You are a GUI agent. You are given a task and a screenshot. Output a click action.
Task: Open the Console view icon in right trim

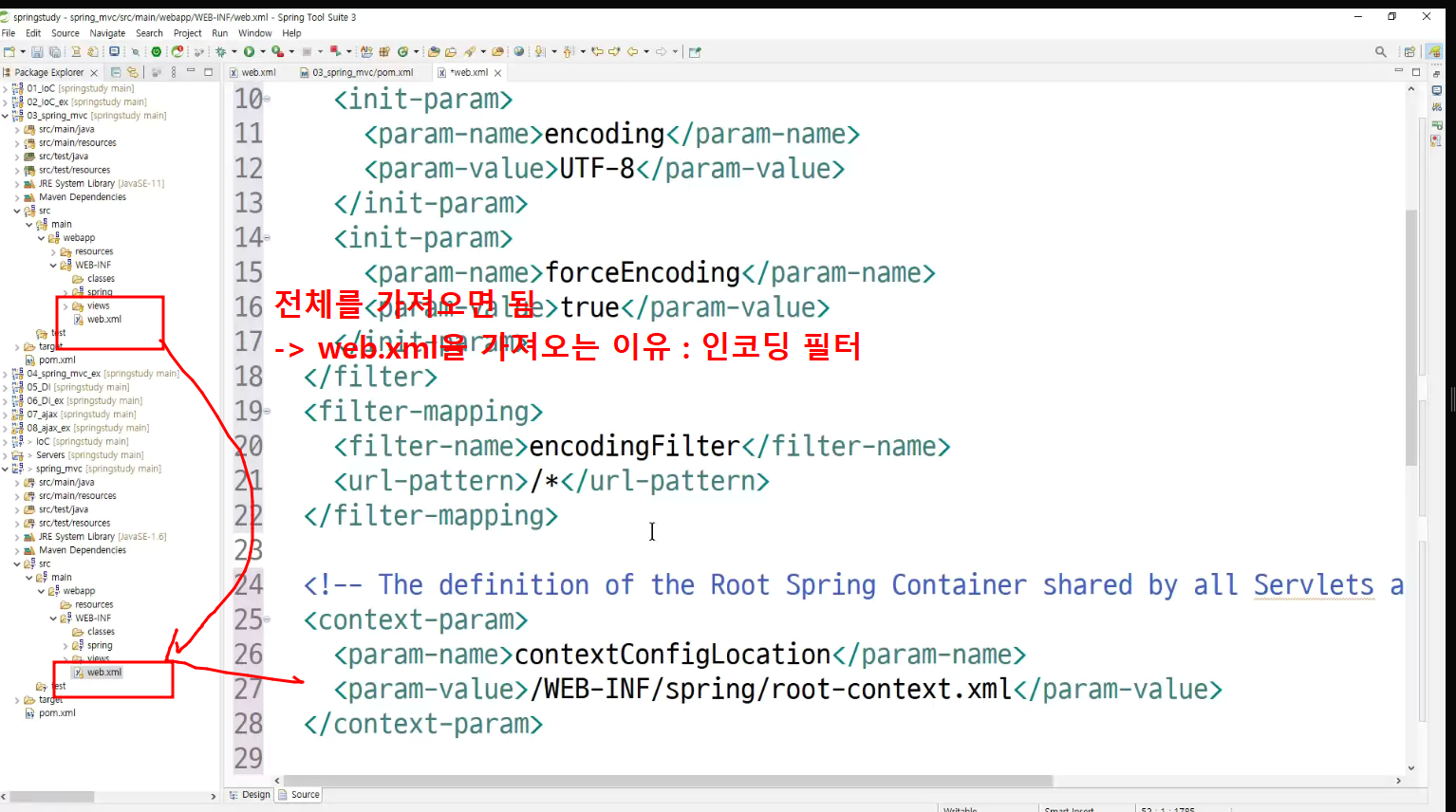tap(1436, 91)
